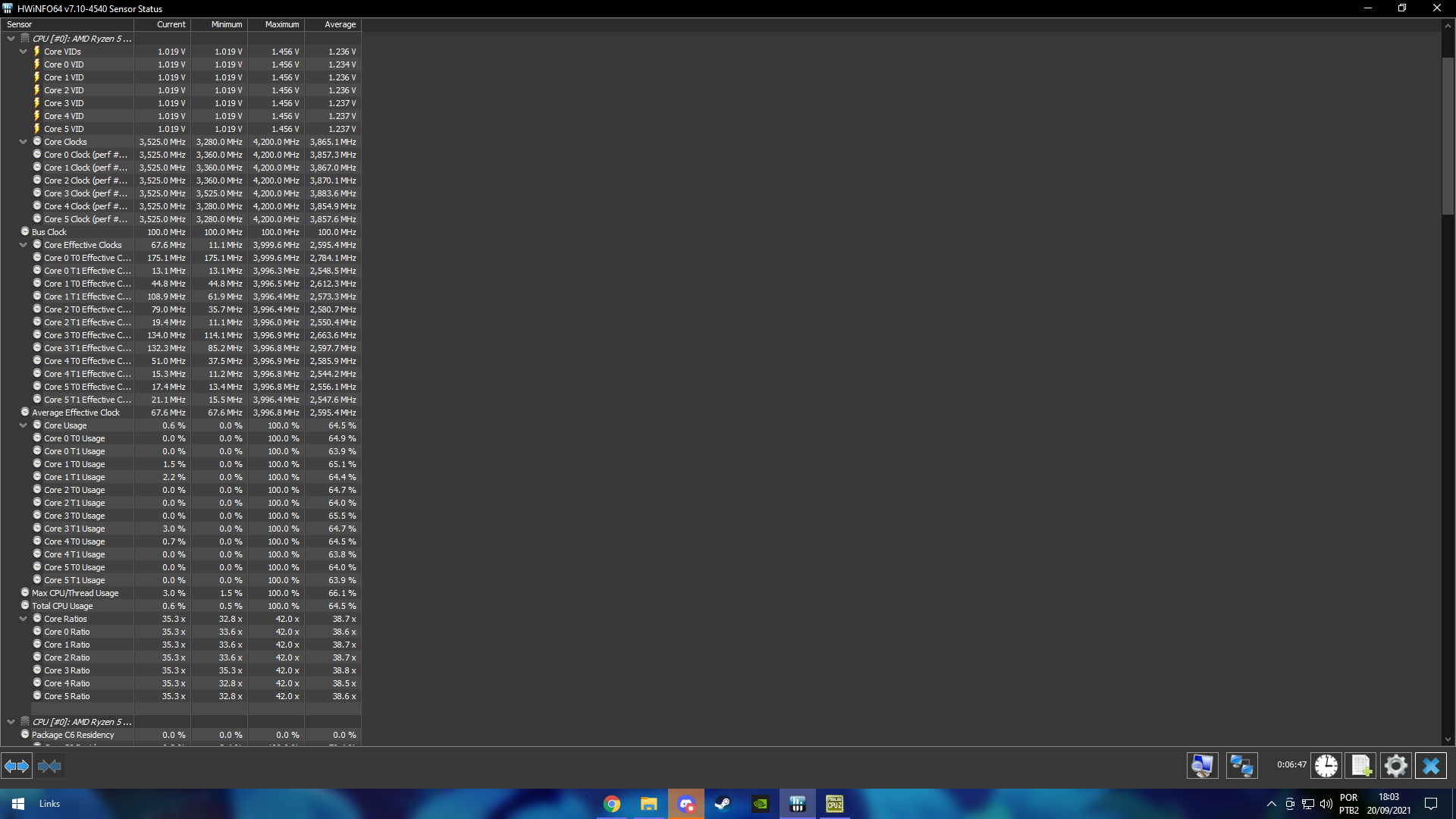
Task: Click the network connected computers icon
Action: coord(1241,766)
